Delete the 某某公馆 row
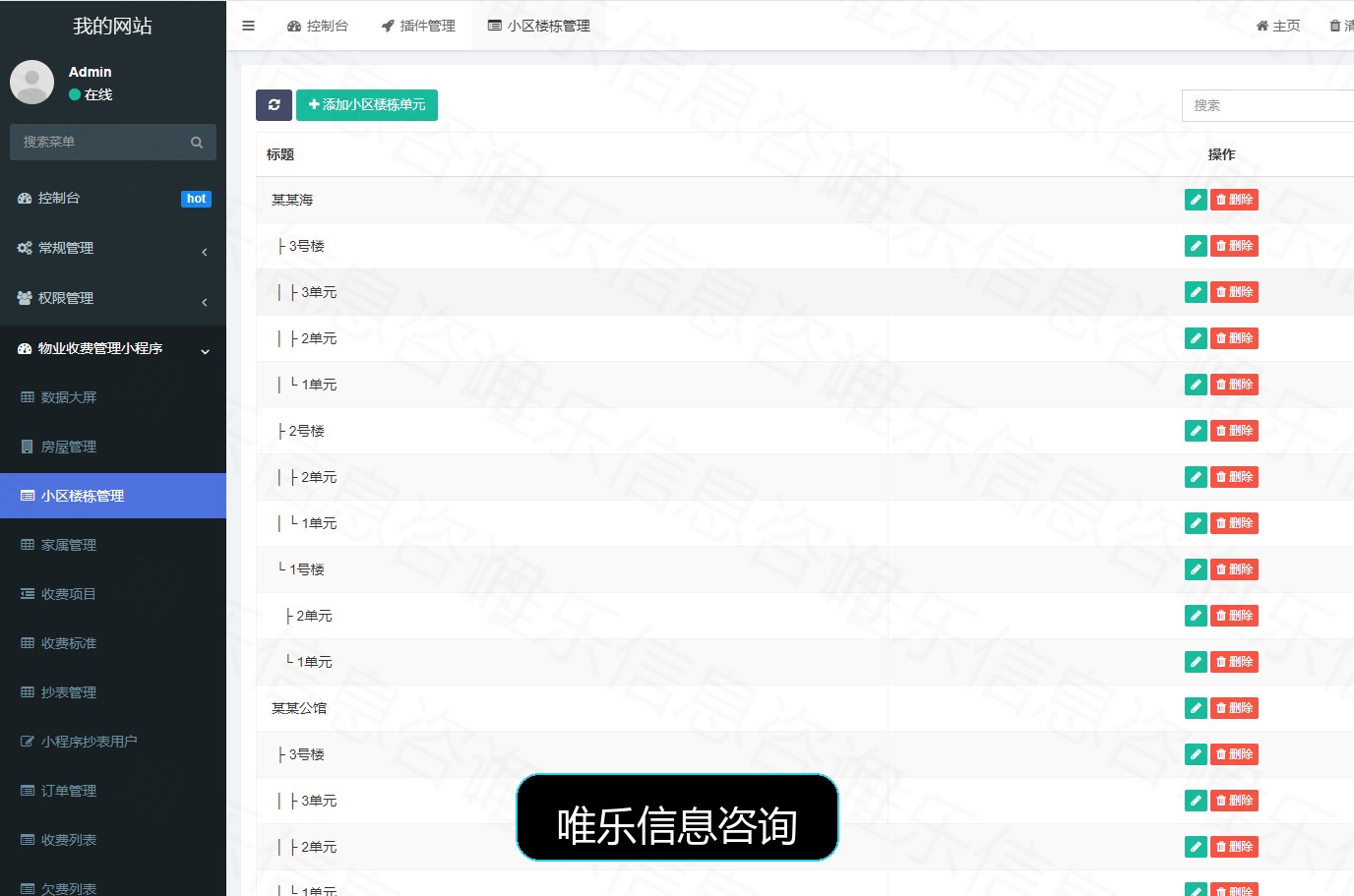1354x896 pixels. point(1234,708)
